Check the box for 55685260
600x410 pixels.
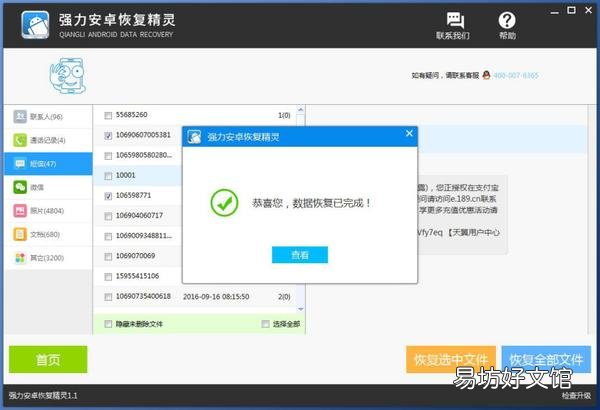pos(108,115)
